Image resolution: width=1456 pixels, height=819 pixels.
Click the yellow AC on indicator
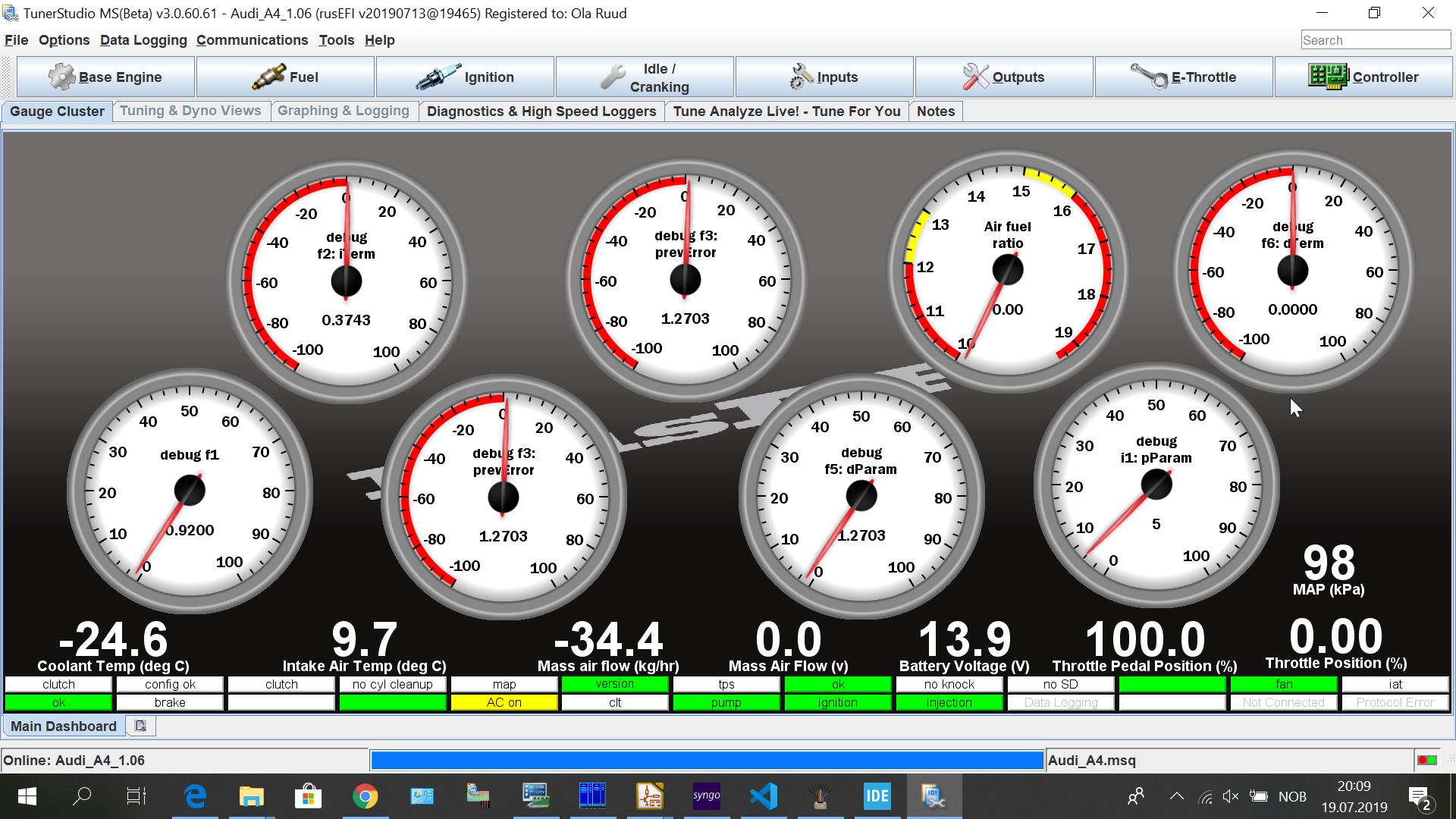(504, 702)
